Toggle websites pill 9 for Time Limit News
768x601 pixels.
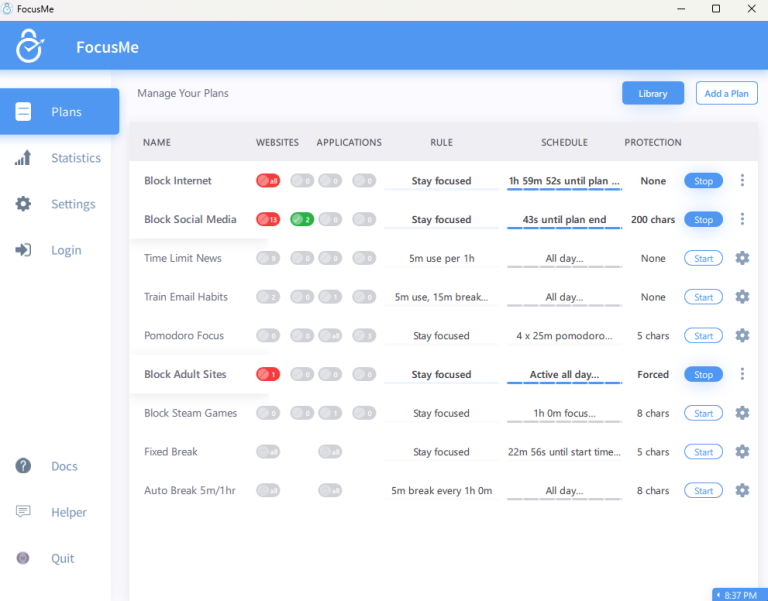click(268, 258)
